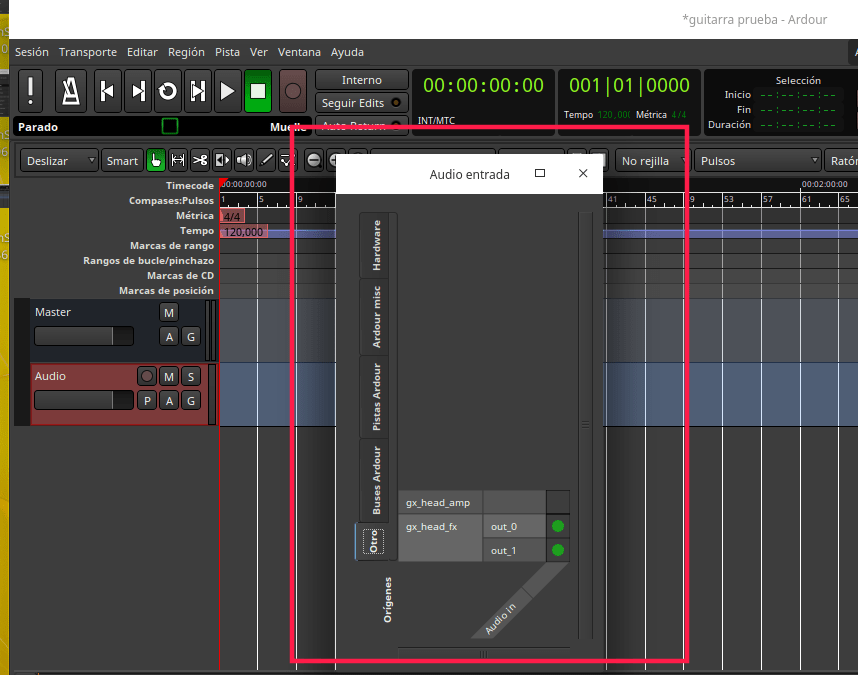The width and height of the screenshot is (858, 675).
Task: Expand the Pulsos snap dropdown
Action: [758, 160]
